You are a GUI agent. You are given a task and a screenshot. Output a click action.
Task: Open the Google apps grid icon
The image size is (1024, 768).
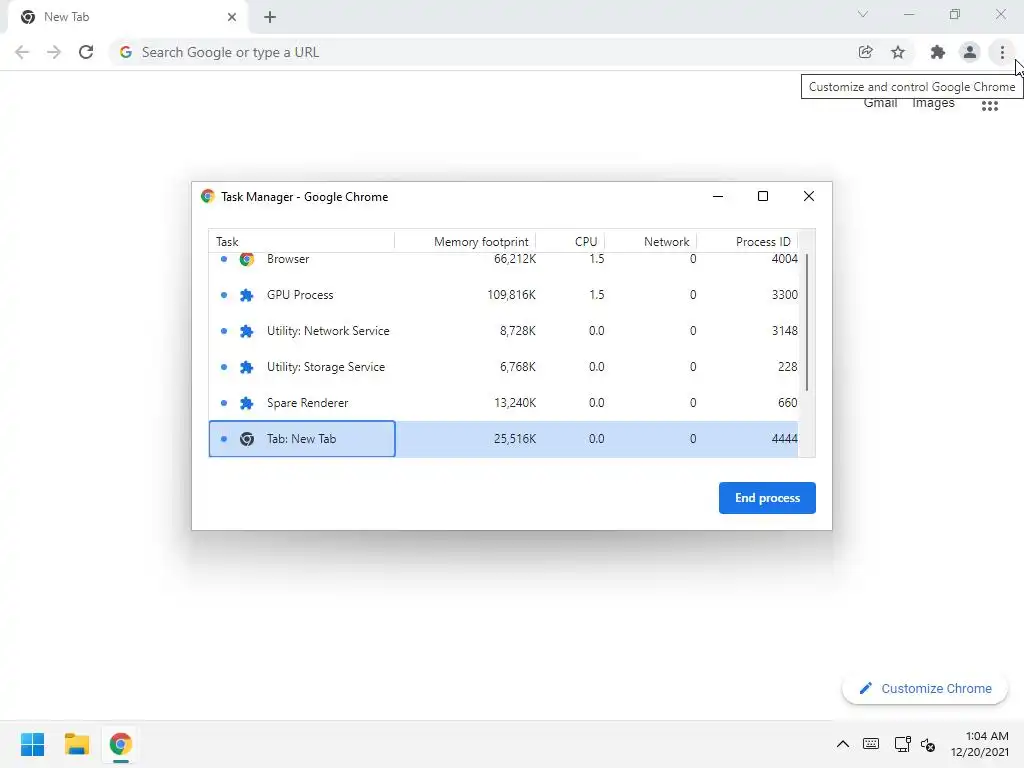click(x=989, y=106)
